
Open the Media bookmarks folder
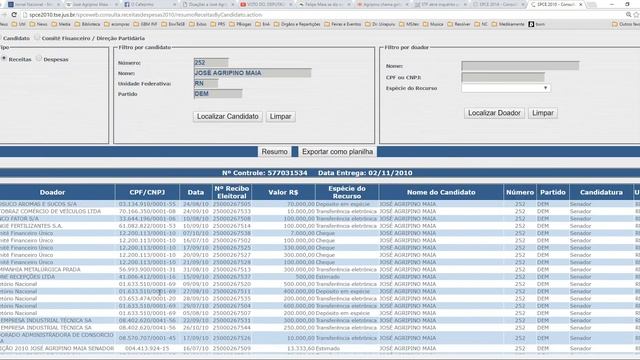[61, 24]
